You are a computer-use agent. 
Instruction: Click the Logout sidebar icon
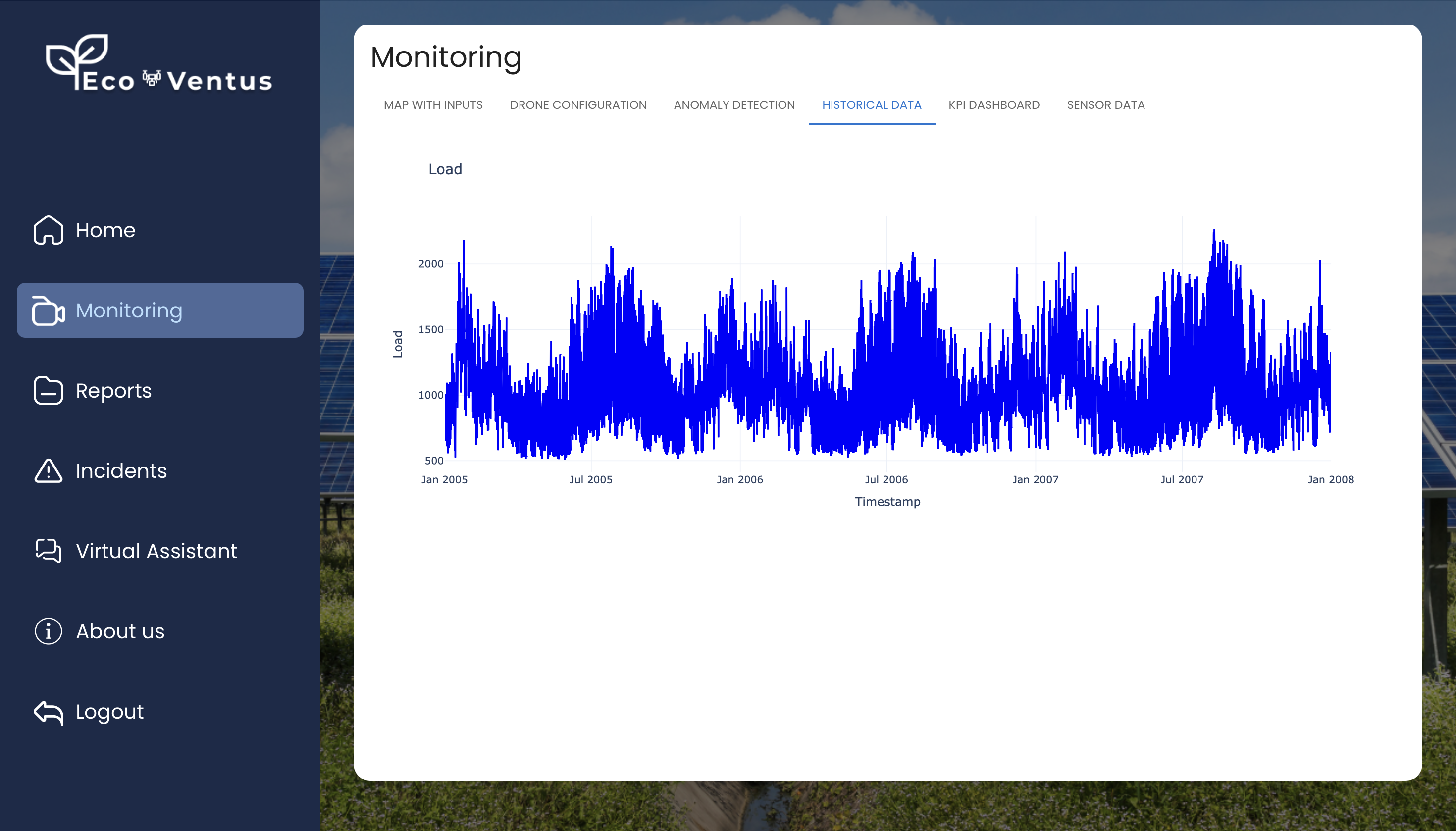pos(49,711)
